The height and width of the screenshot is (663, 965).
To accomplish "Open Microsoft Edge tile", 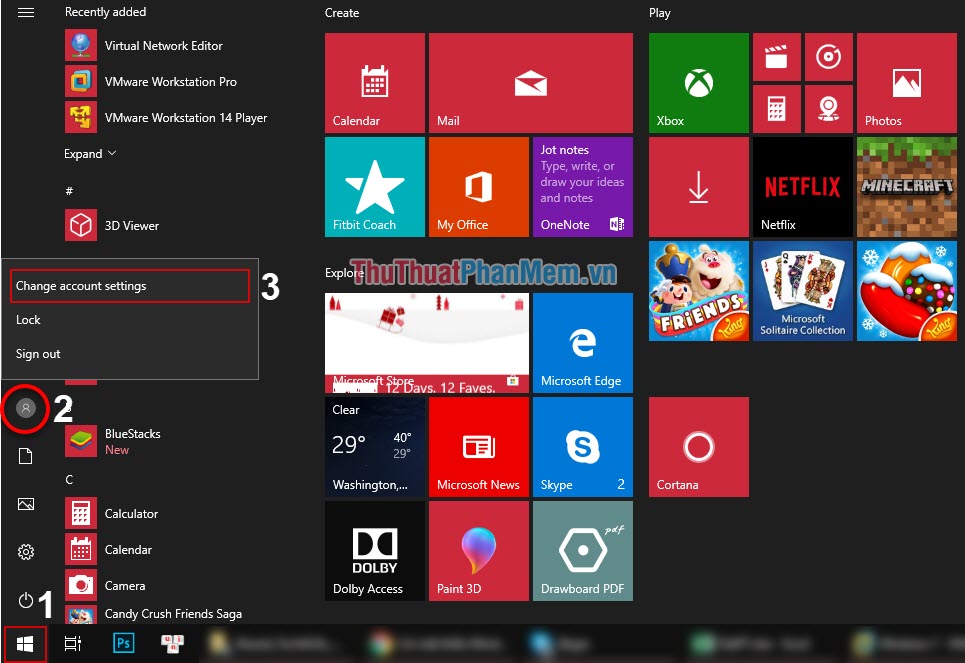I will tap(583, 343).
